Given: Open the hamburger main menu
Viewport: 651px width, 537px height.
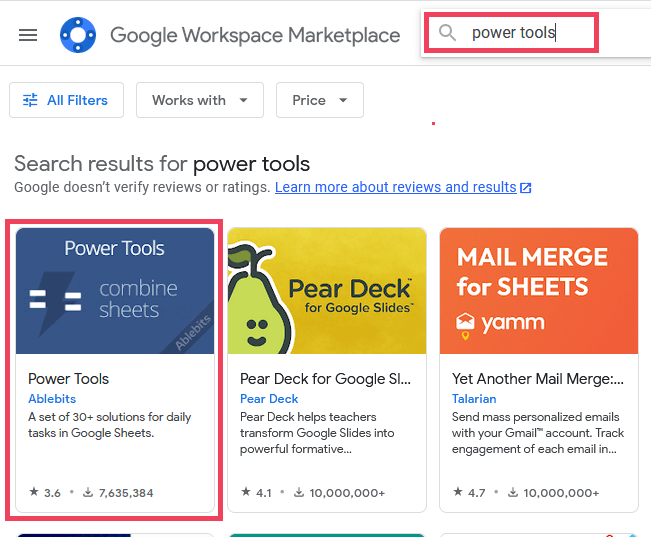Looking at the screenshot, I should click(28, 35).
